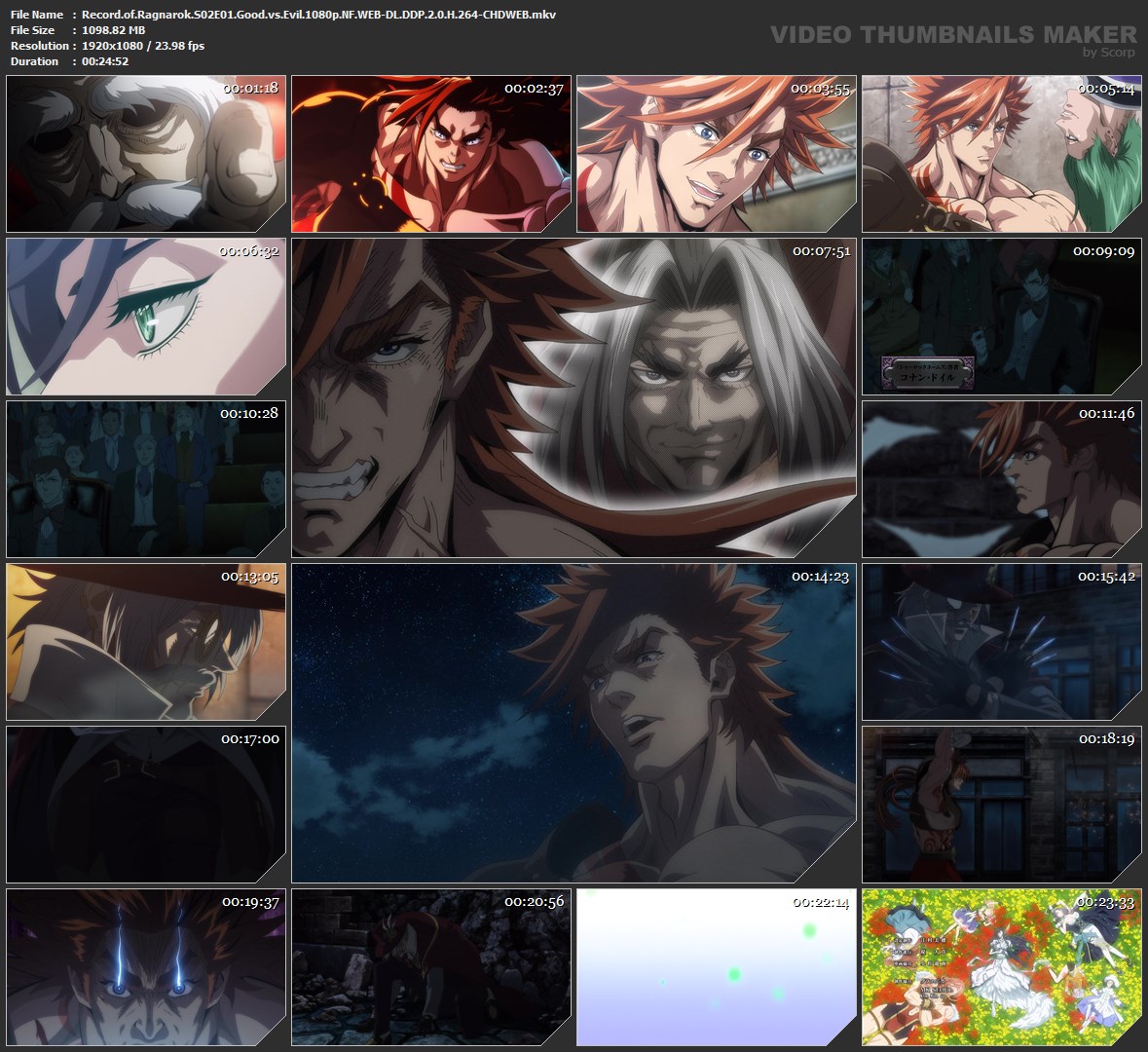Open the large night sky frame 00:14:23
The width and height of the screenshot is (1148, 1052).
pos(574,723)
